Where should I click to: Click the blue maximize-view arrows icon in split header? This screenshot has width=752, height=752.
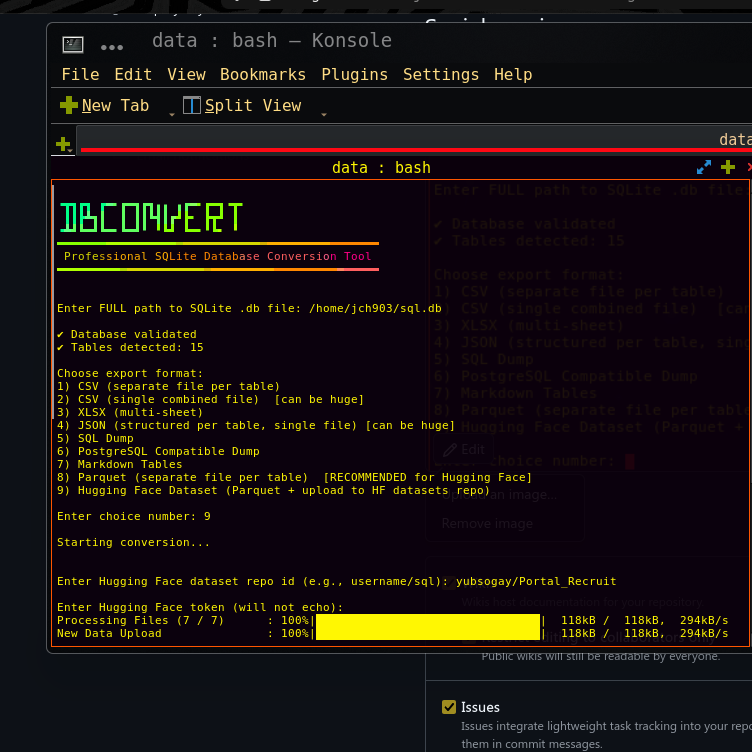pos(704,167)
